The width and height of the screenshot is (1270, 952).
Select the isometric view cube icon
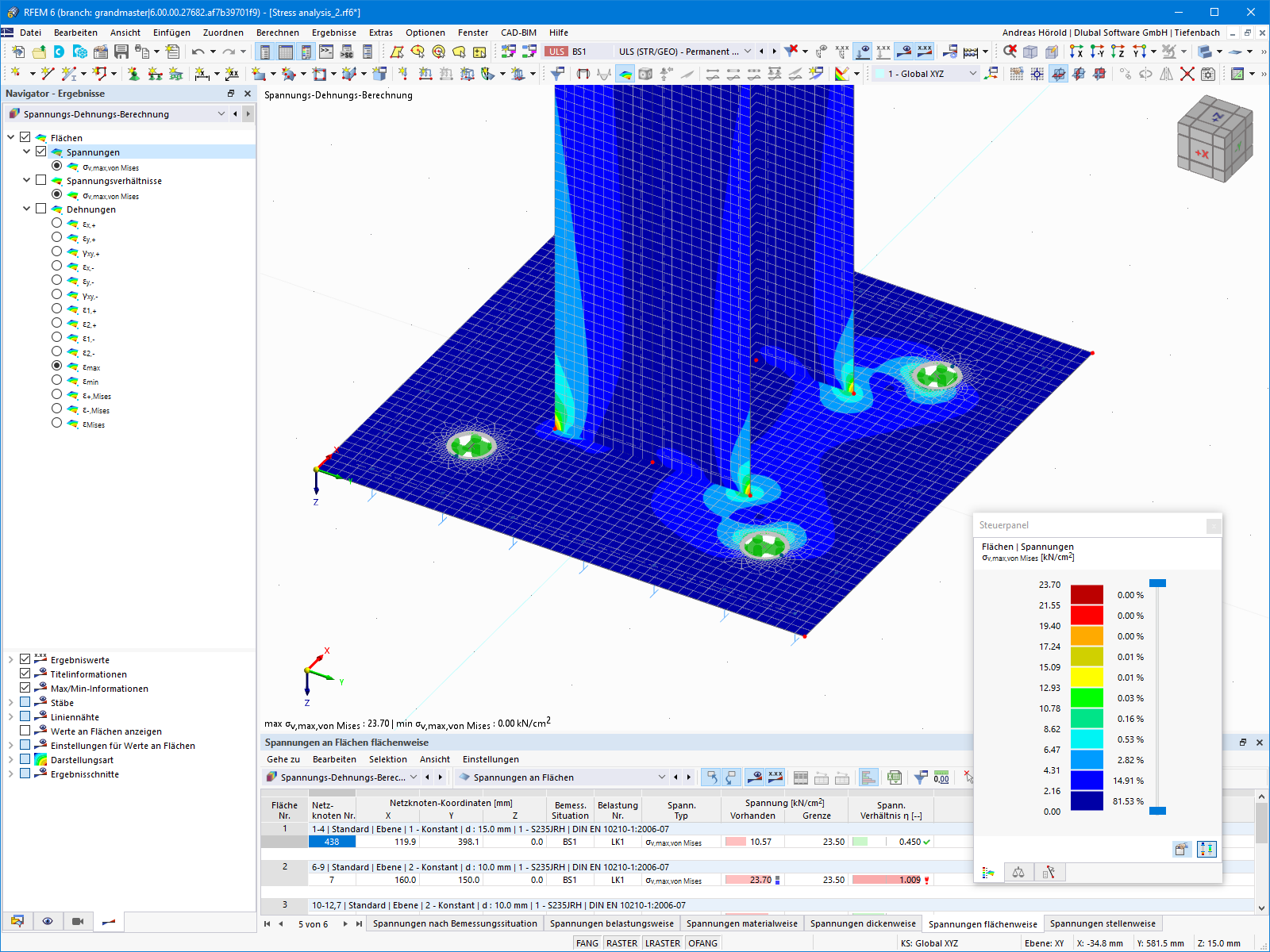pyautogui.click(x=1214, y=140)
